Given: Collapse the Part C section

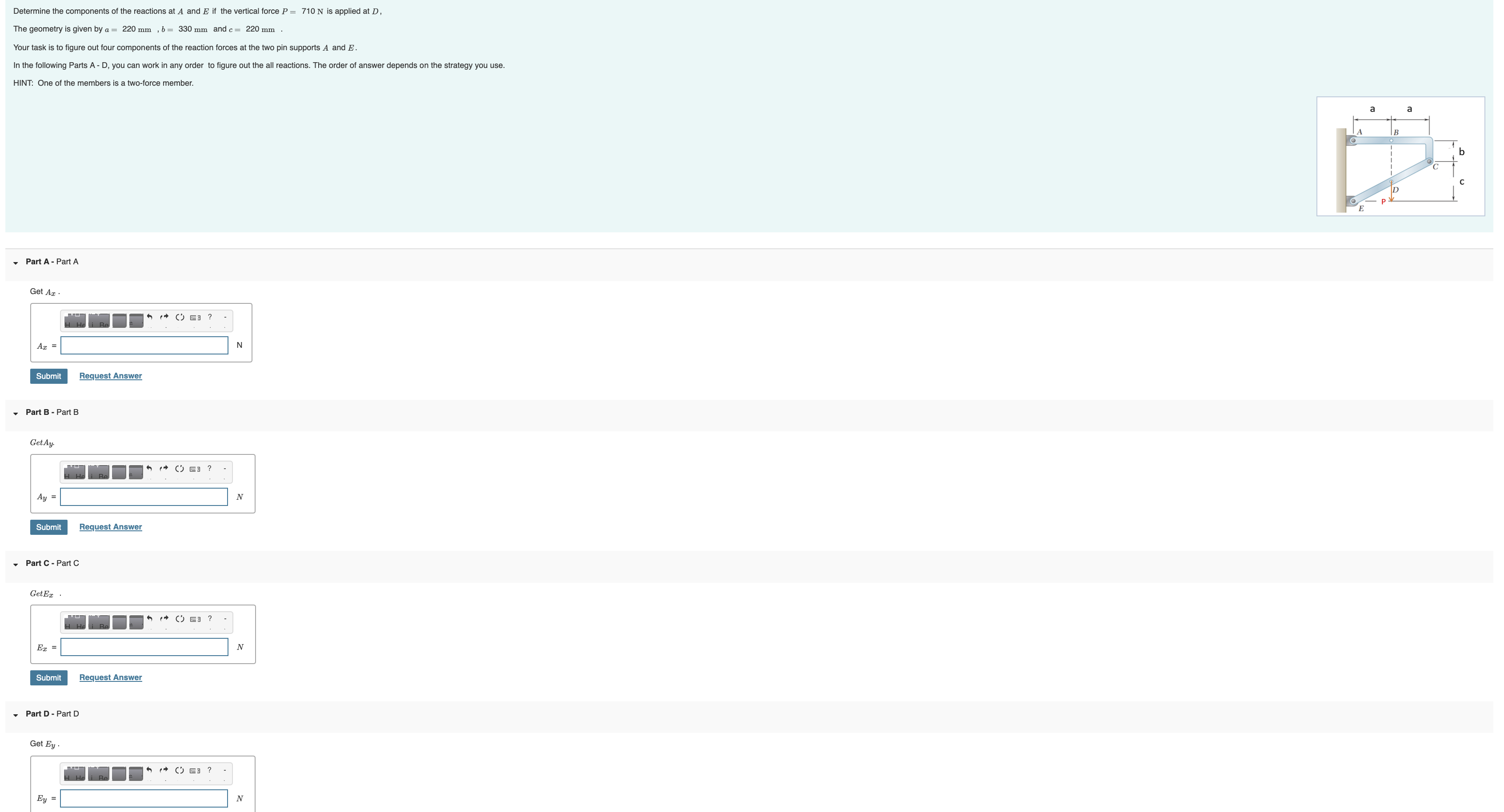Looking at the screenshot, I should pyautogui.click(x=16, y=564).
